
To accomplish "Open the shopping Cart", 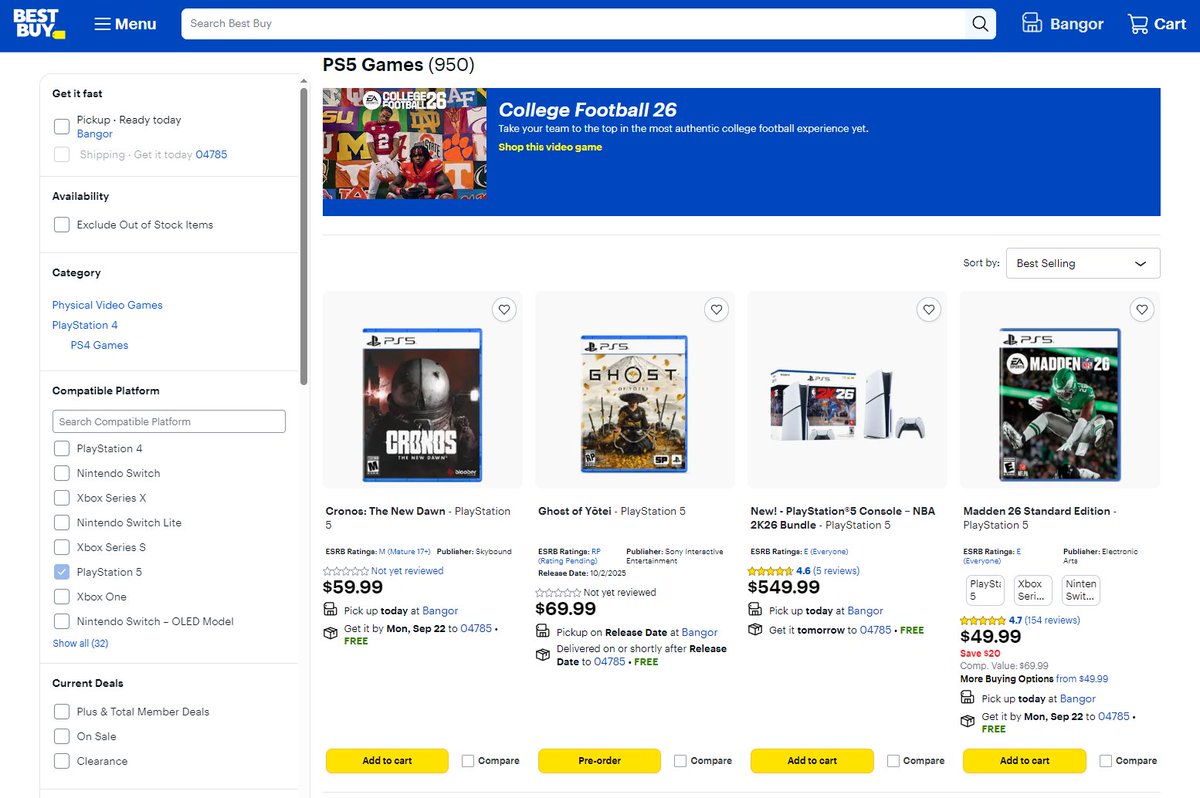I will click(1156, 24).
